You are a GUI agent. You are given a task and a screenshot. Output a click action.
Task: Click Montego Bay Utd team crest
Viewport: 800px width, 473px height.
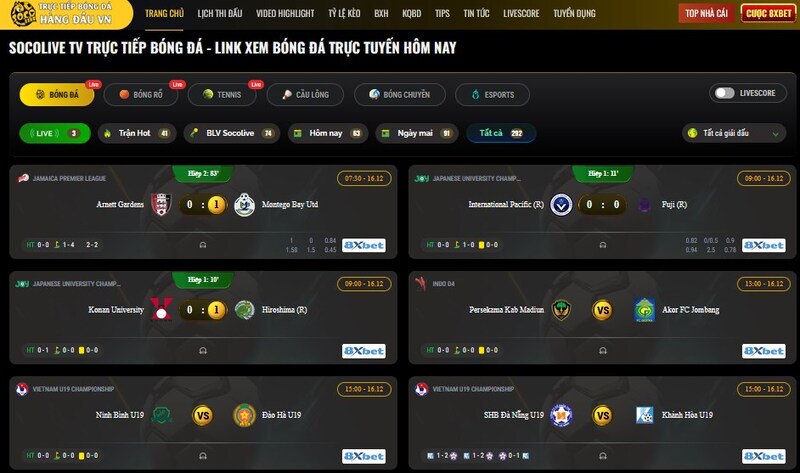244,205
